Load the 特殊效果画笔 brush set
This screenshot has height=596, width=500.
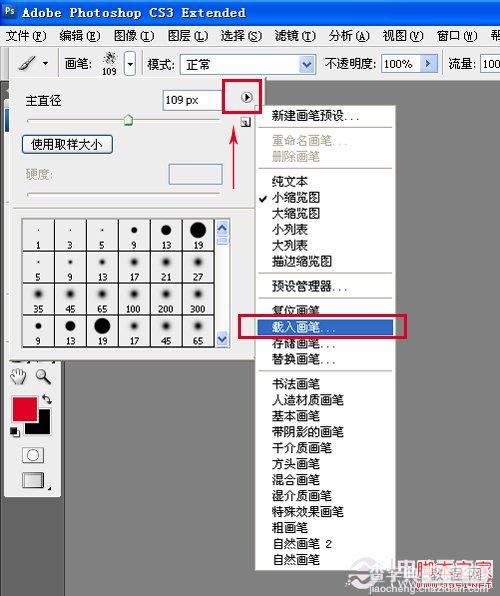[308, 512]
